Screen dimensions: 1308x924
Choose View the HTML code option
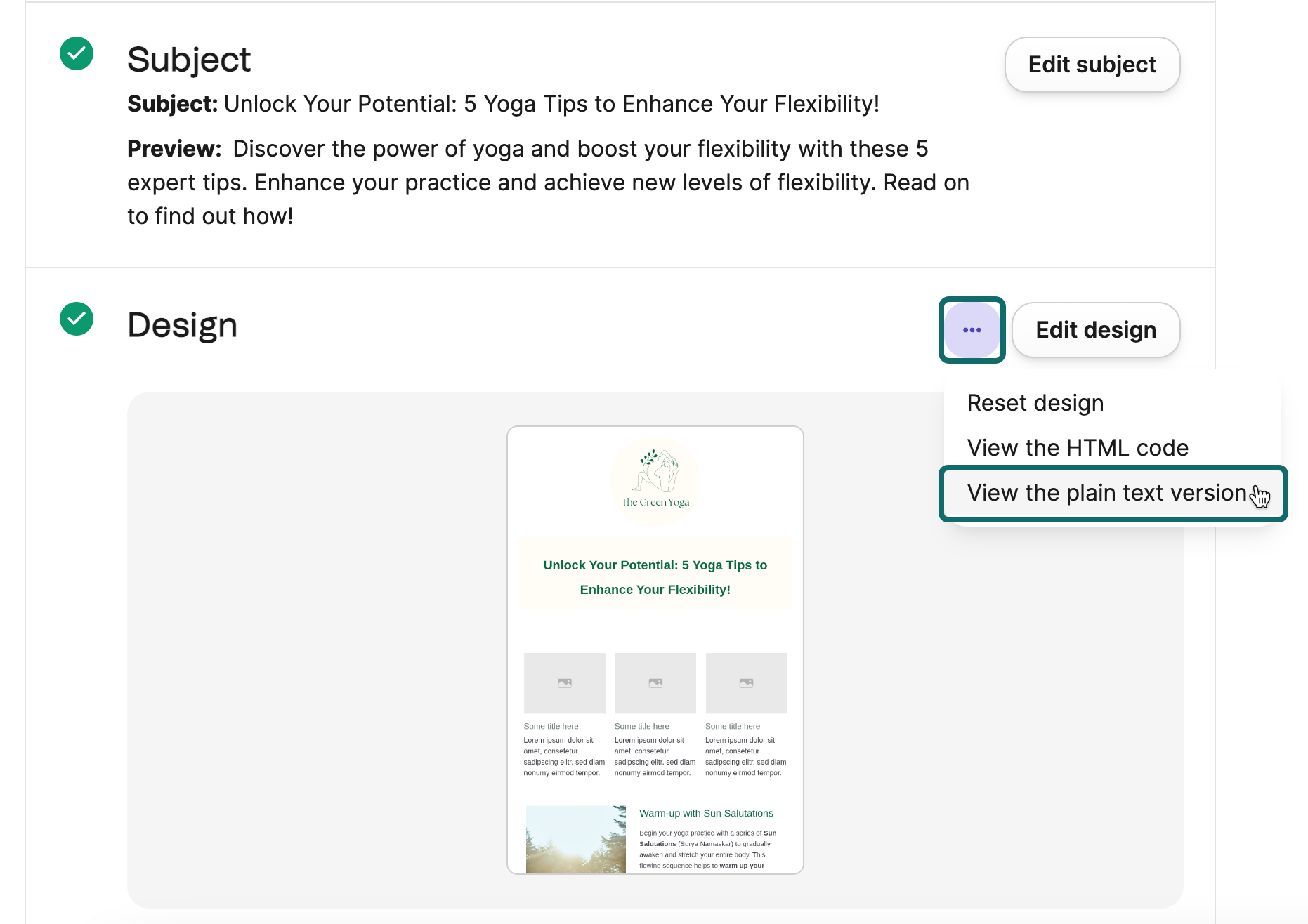(x=1077, y=448)
